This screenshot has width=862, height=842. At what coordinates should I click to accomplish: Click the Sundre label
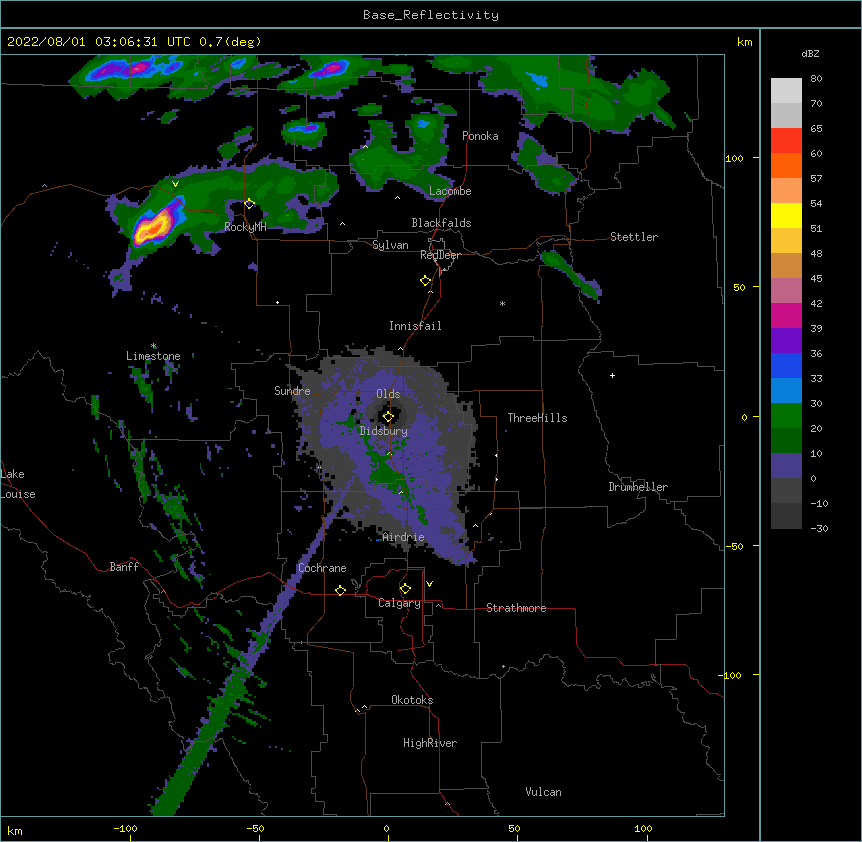[292, 391]
